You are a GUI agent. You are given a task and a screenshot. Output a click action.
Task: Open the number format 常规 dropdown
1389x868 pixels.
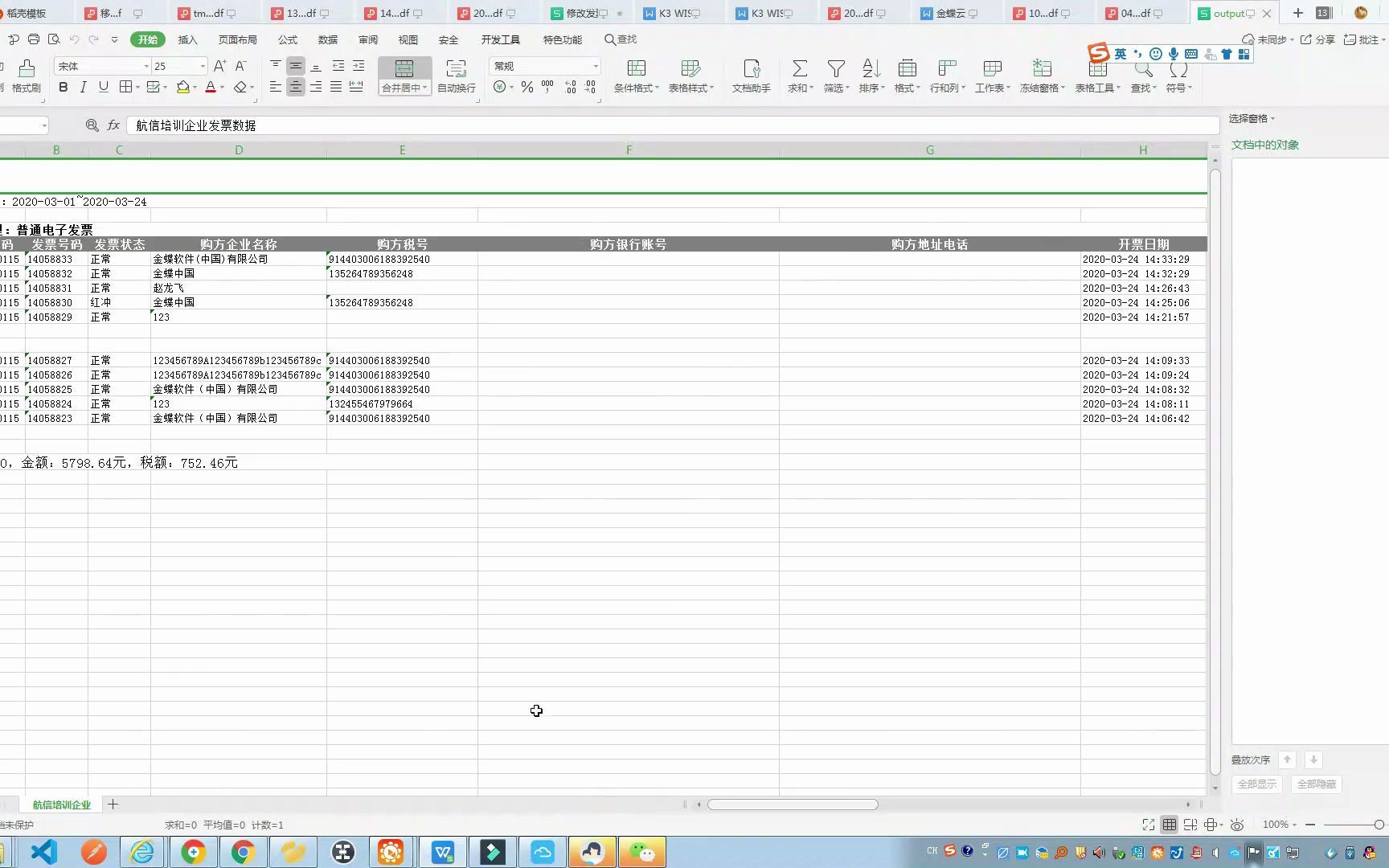[x=596, y=66]
